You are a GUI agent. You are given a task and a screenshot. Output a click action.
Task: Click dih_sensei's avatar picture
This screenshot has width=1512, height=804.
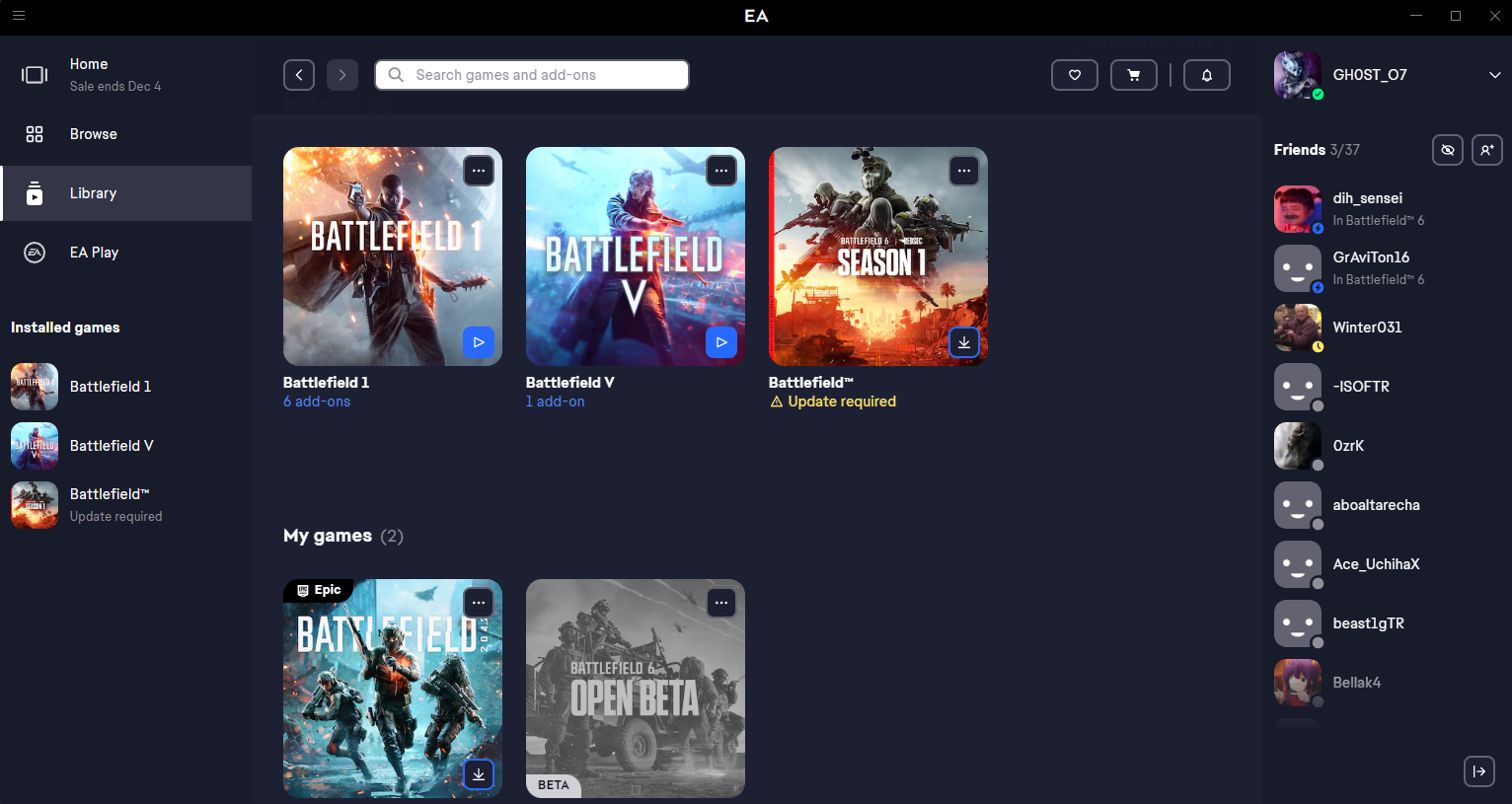(1298, 209)
